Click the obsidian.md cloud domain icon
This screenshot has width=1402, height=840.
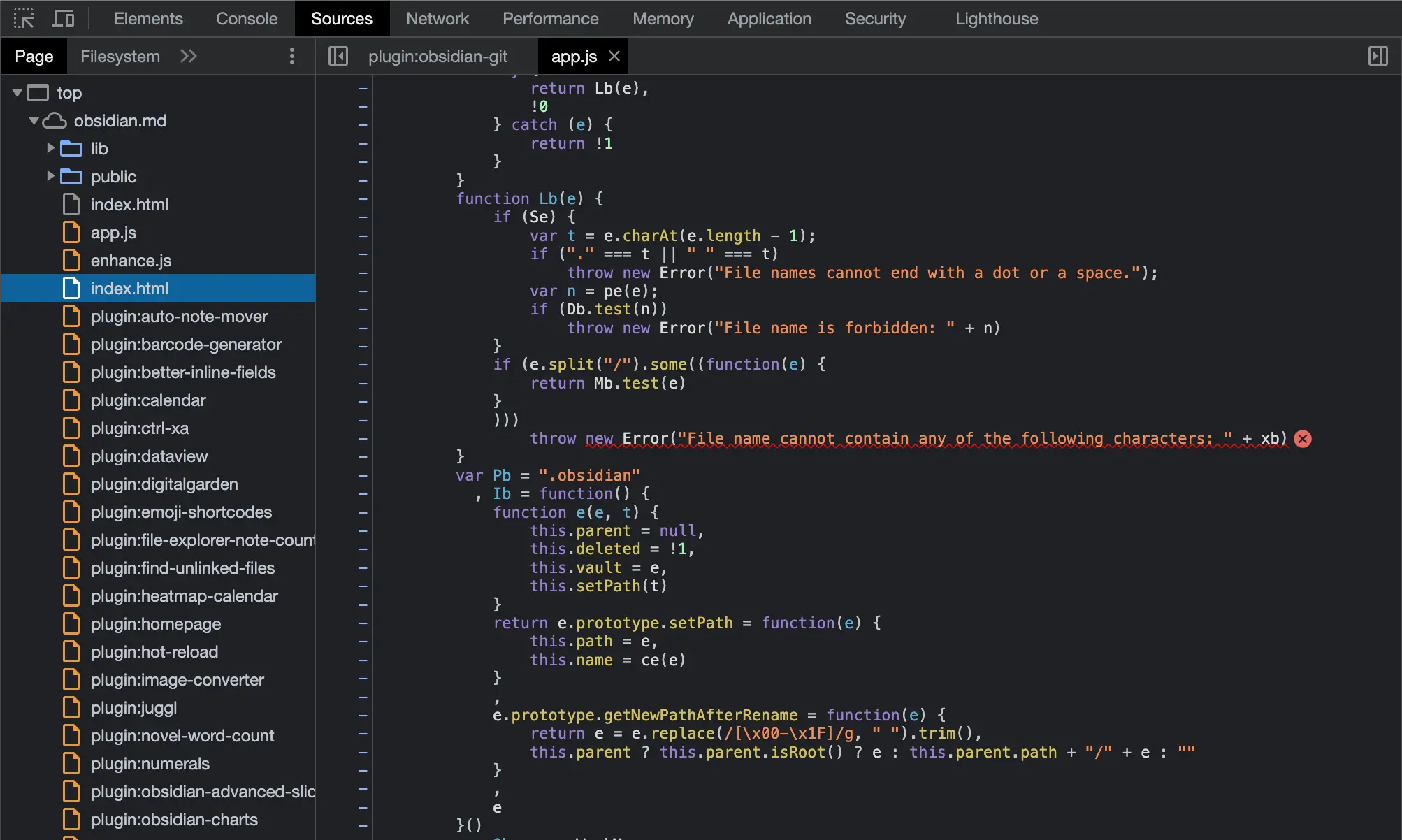tap(55, 121)
